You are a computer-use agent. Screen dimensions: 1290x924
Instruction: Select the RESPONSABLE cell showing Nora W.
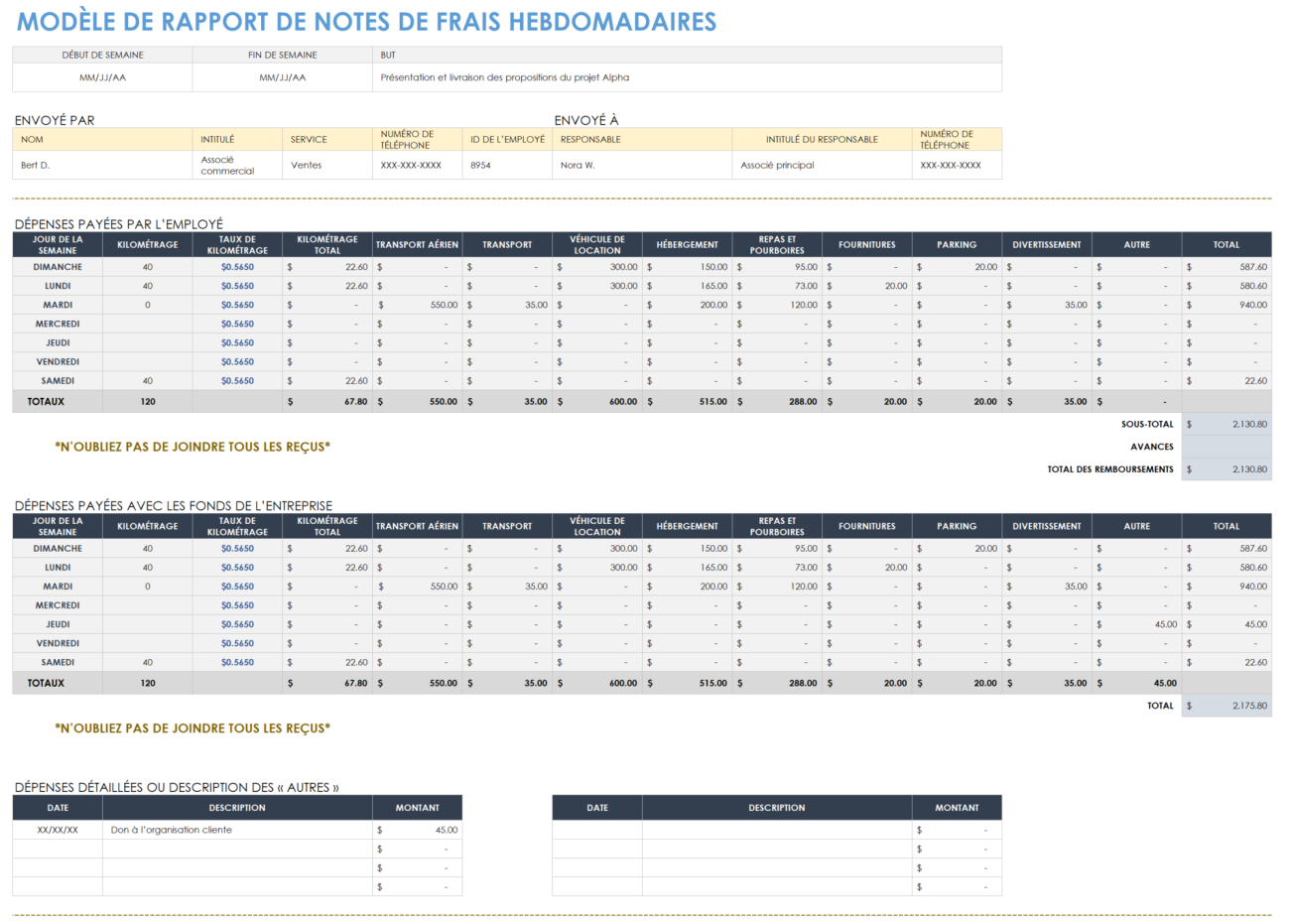point(640,164)
